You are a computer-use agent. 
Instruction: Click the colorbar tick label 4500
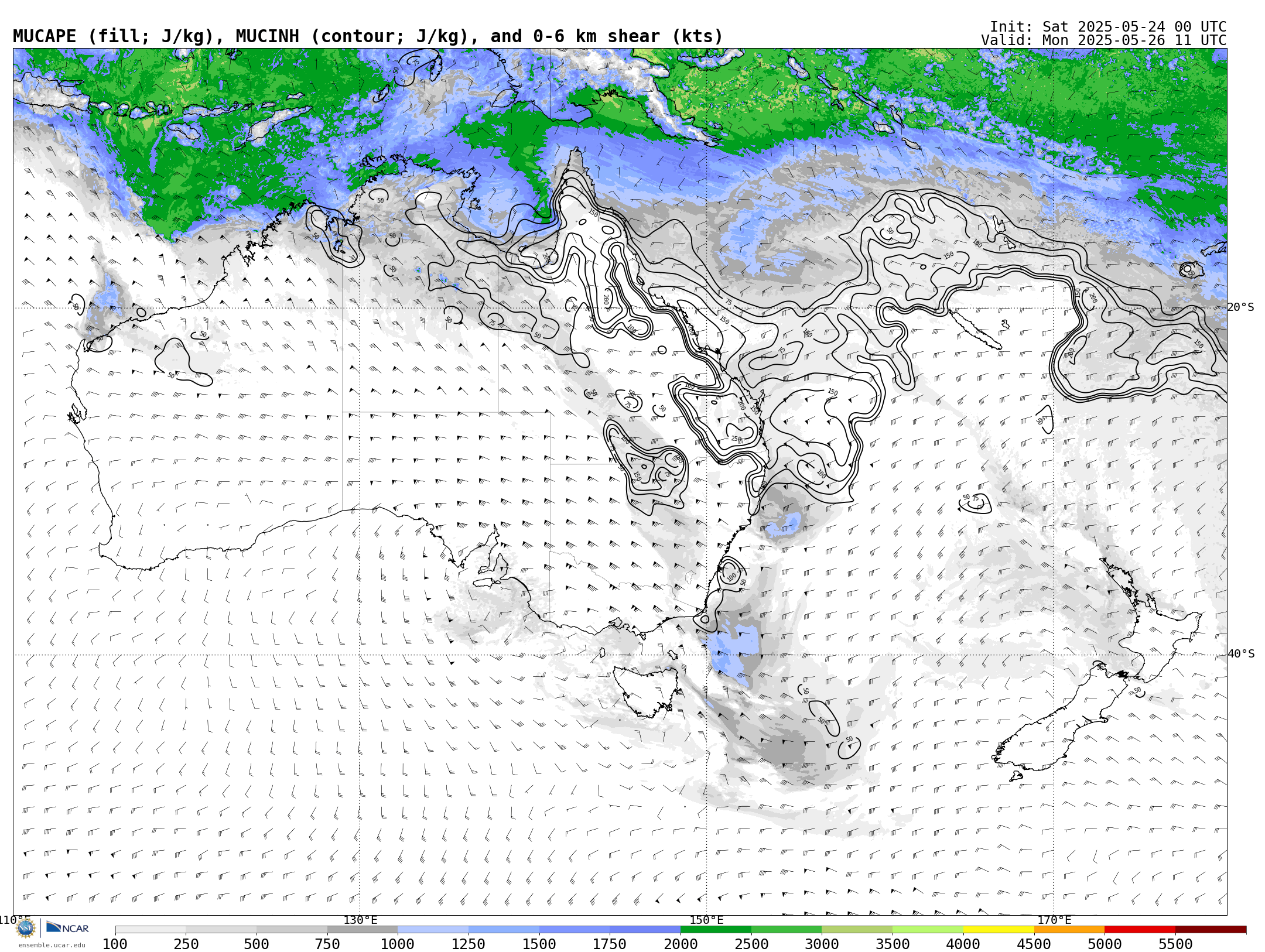[1034, 944]
